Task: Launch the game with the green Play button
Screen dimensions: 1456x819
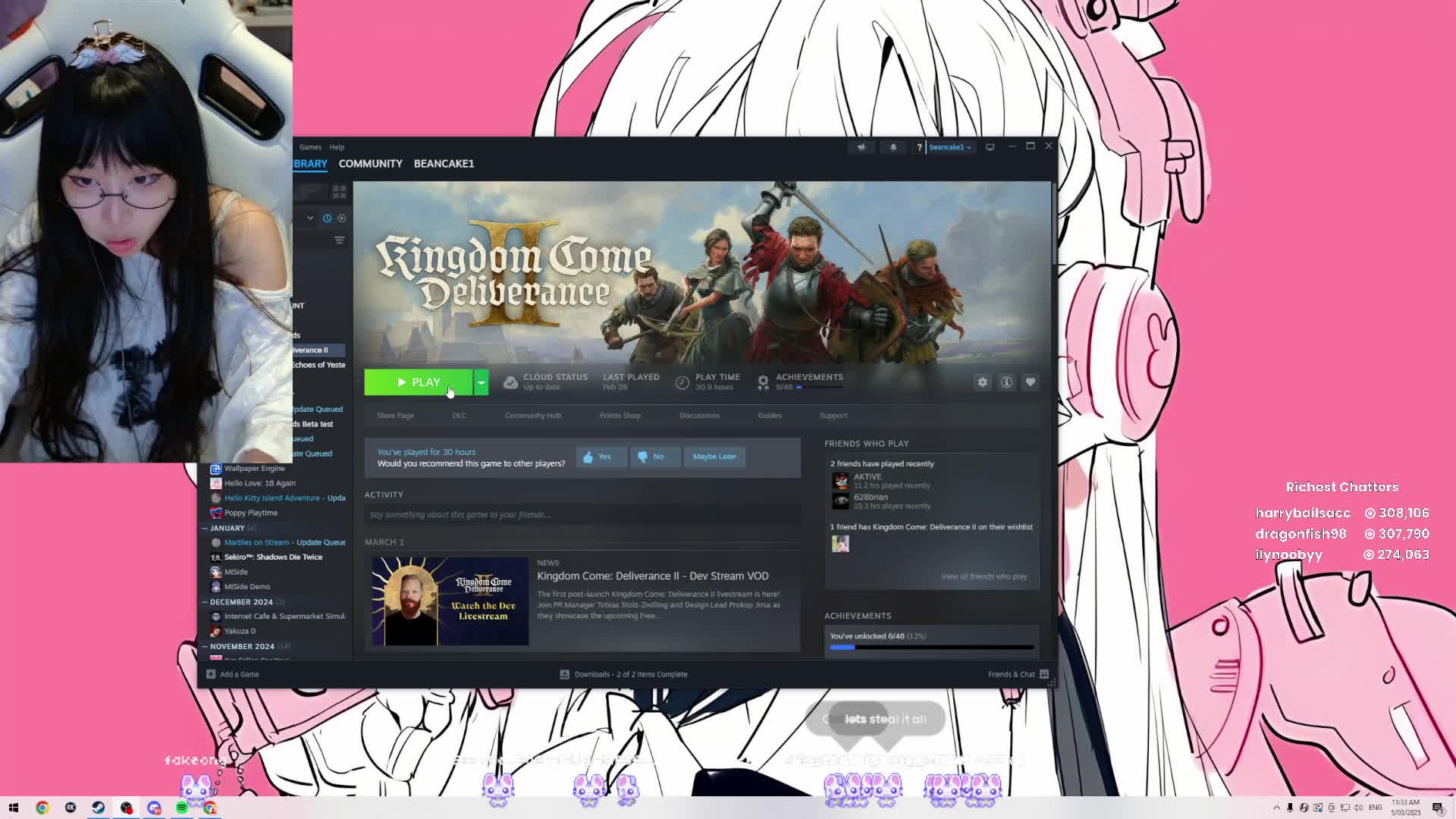Action: 419,382
